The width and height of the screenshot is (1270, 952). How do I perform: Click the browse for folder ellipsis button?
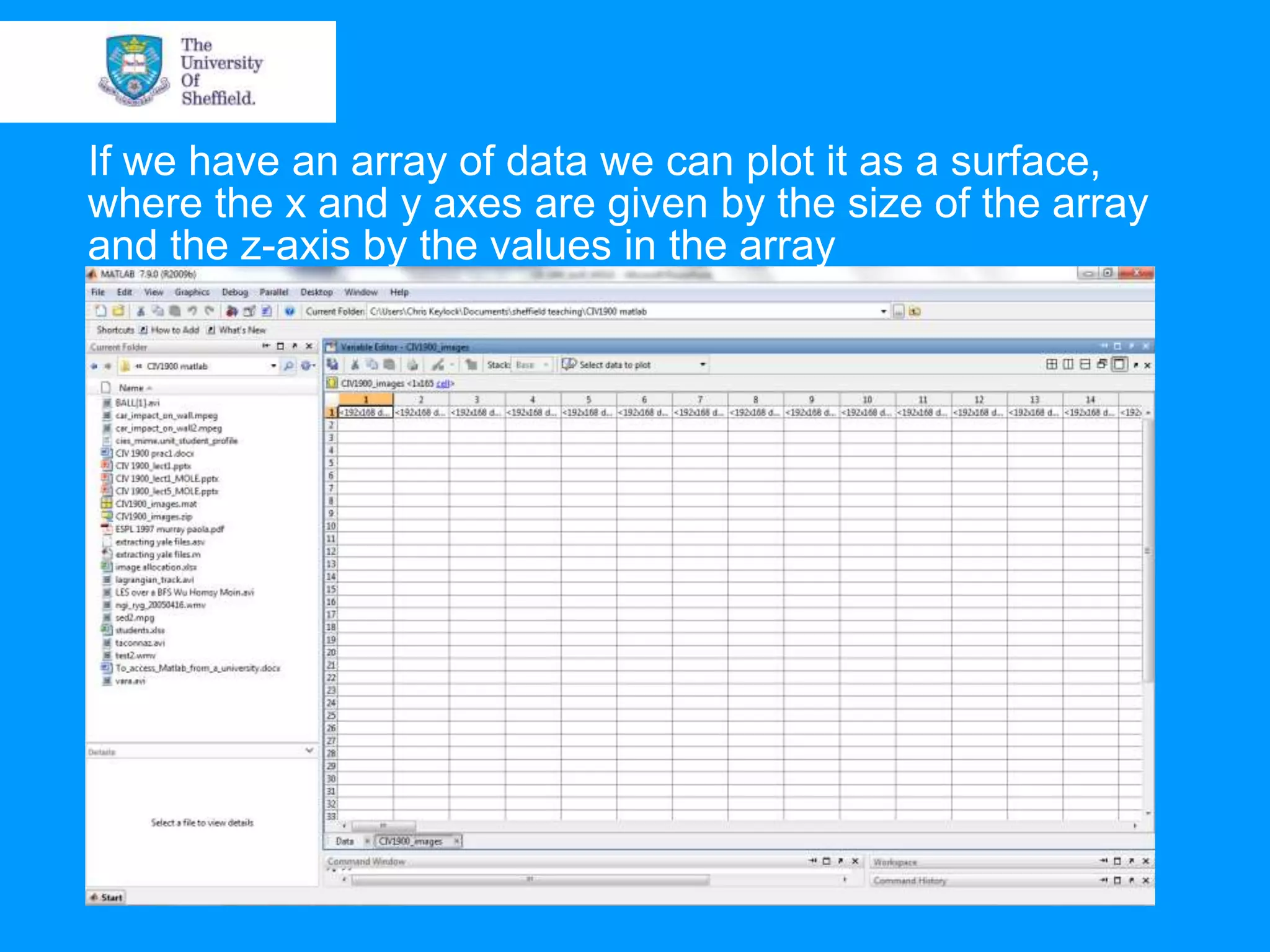899,311
